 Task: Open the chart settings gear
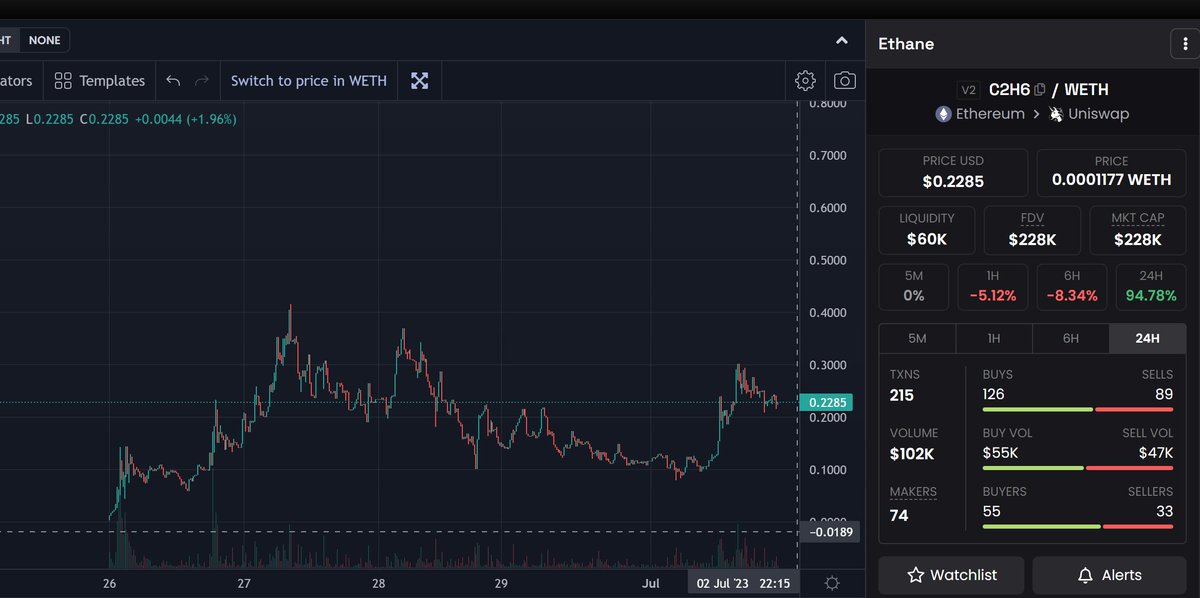point(805,80)
